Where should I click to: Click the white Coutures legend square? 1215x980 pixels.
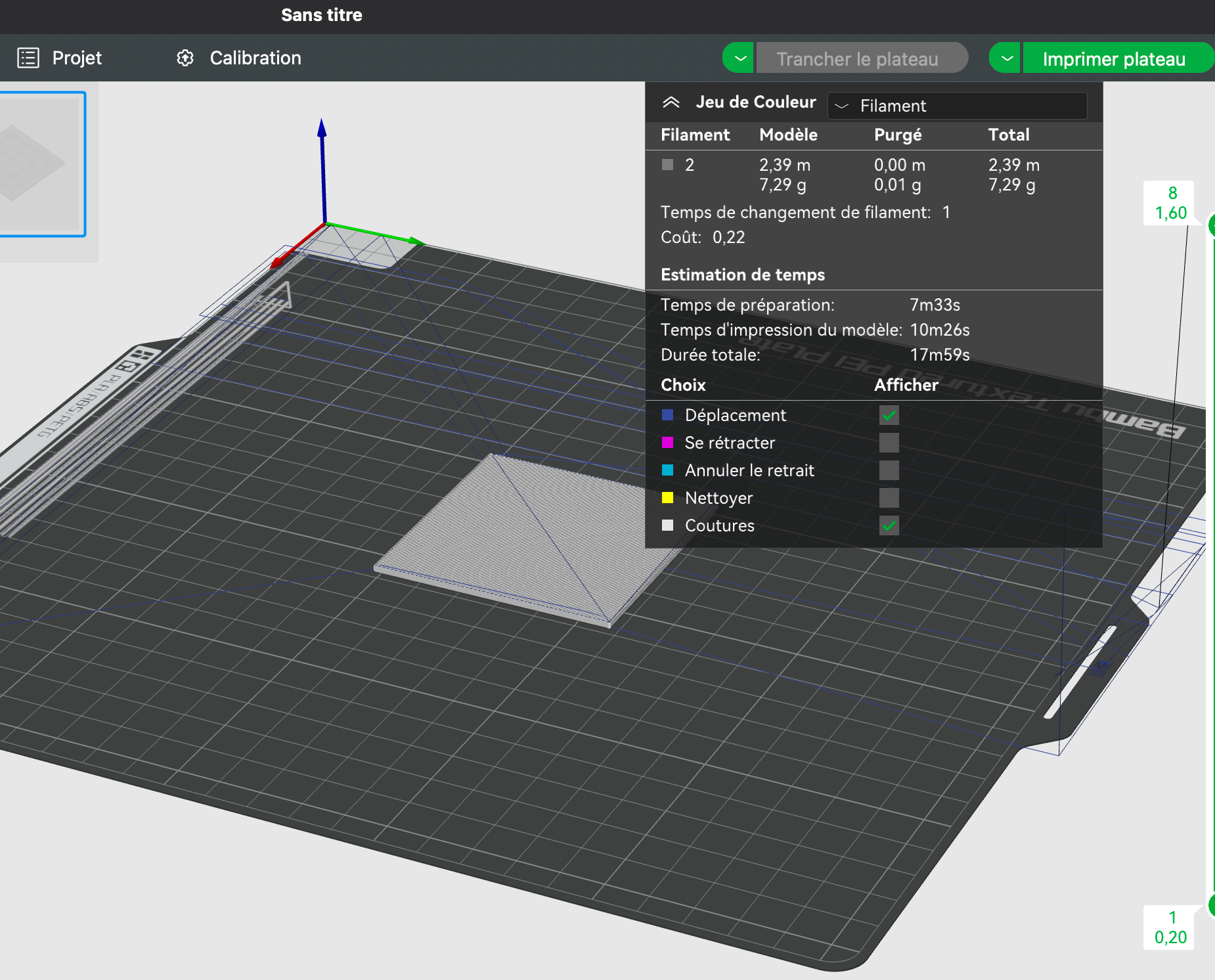[668, 525]
